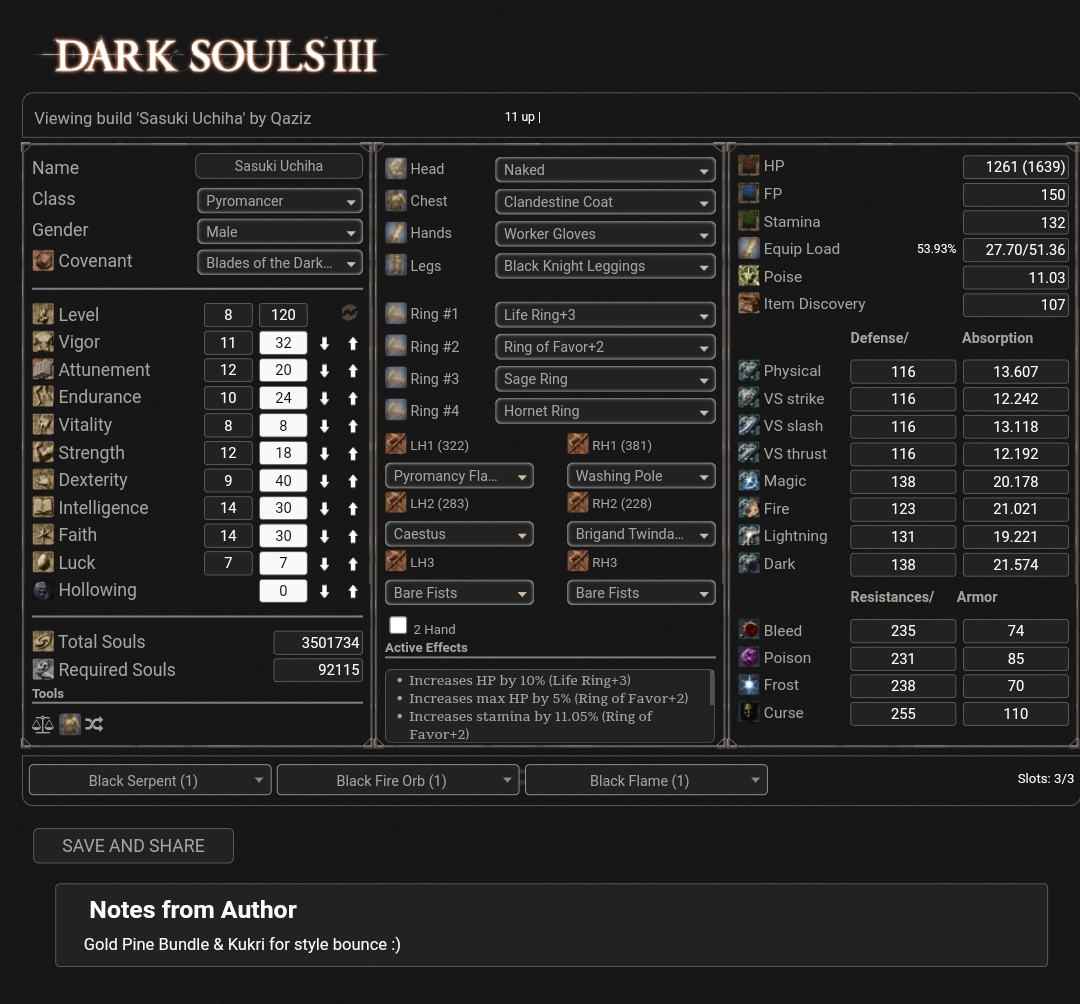The image size is (1080, 1004).
Task: Click the Name field Sasuki Uchiha
Action: pyautogui.click(x=279, y=166)
